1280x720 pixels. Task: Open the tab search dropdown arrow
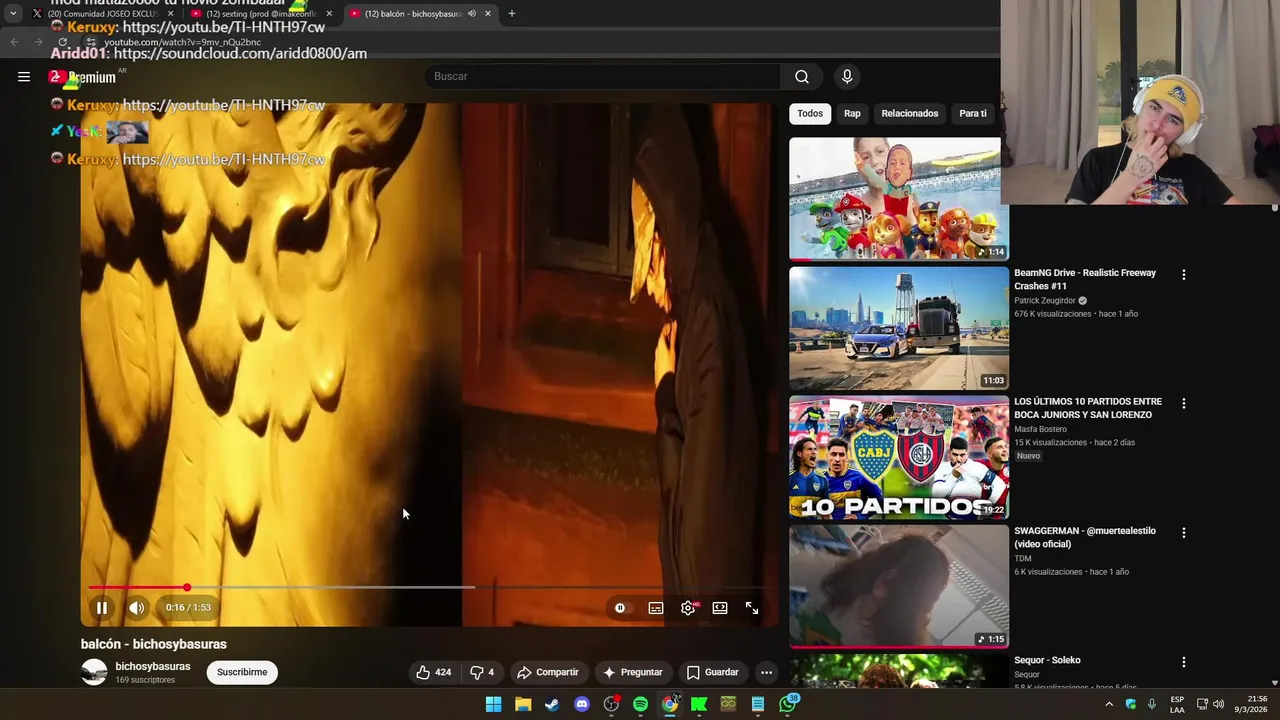12,14
